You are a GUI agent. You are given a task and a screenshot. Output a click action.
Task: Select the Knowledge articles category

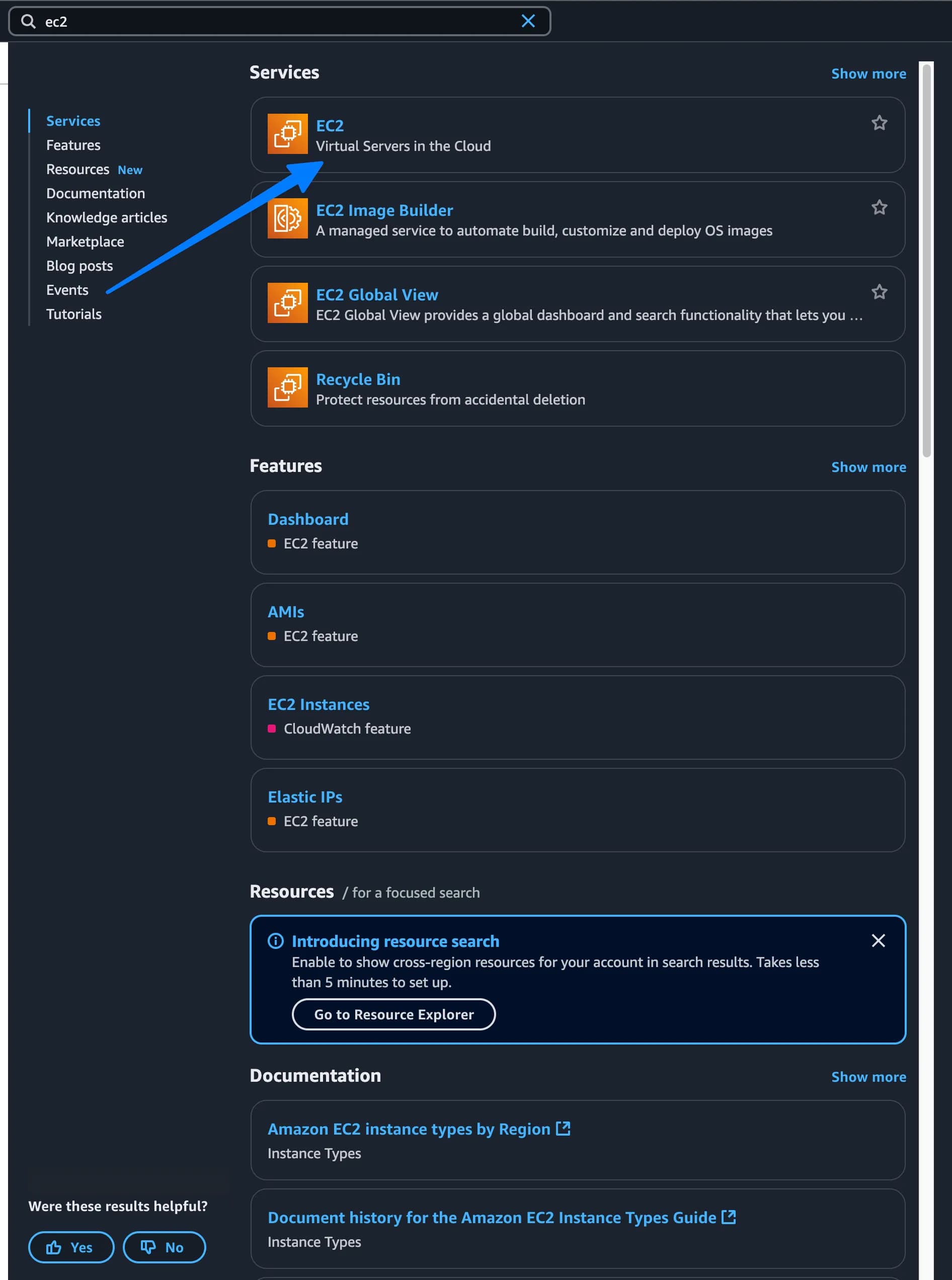click(107, 217)
